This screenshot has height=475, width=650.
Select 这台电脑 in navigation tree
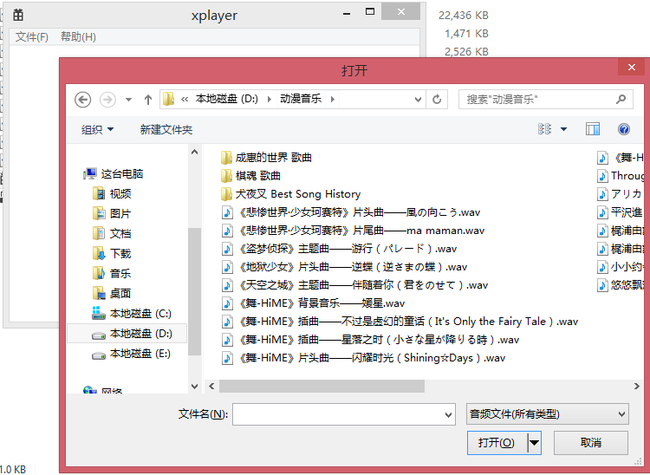click(x=113, y=174)
